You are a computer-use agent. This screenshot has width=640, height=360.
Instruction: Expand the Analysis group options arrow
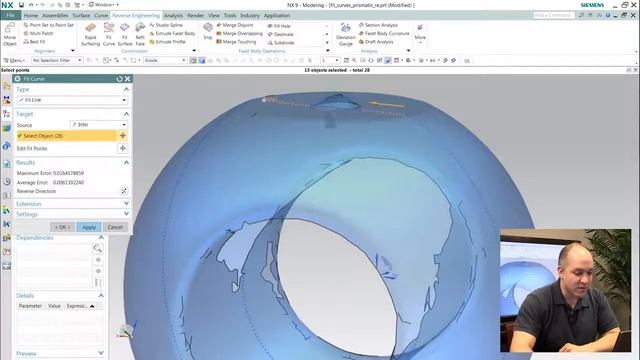coord(409,51)
